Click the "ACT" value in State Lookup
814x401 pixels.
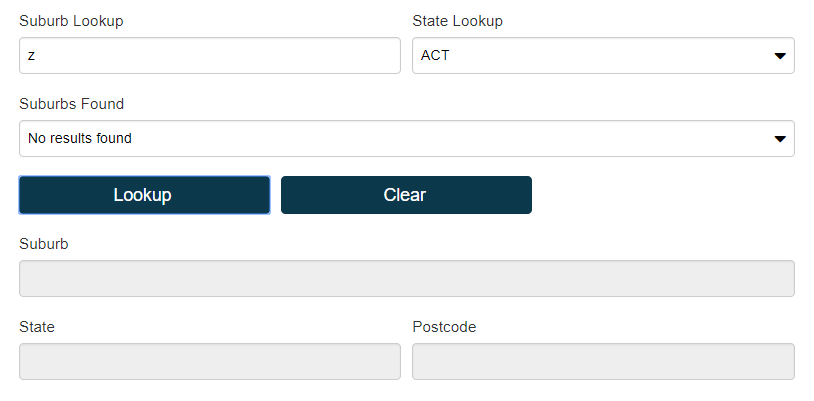tap(435, 56)
